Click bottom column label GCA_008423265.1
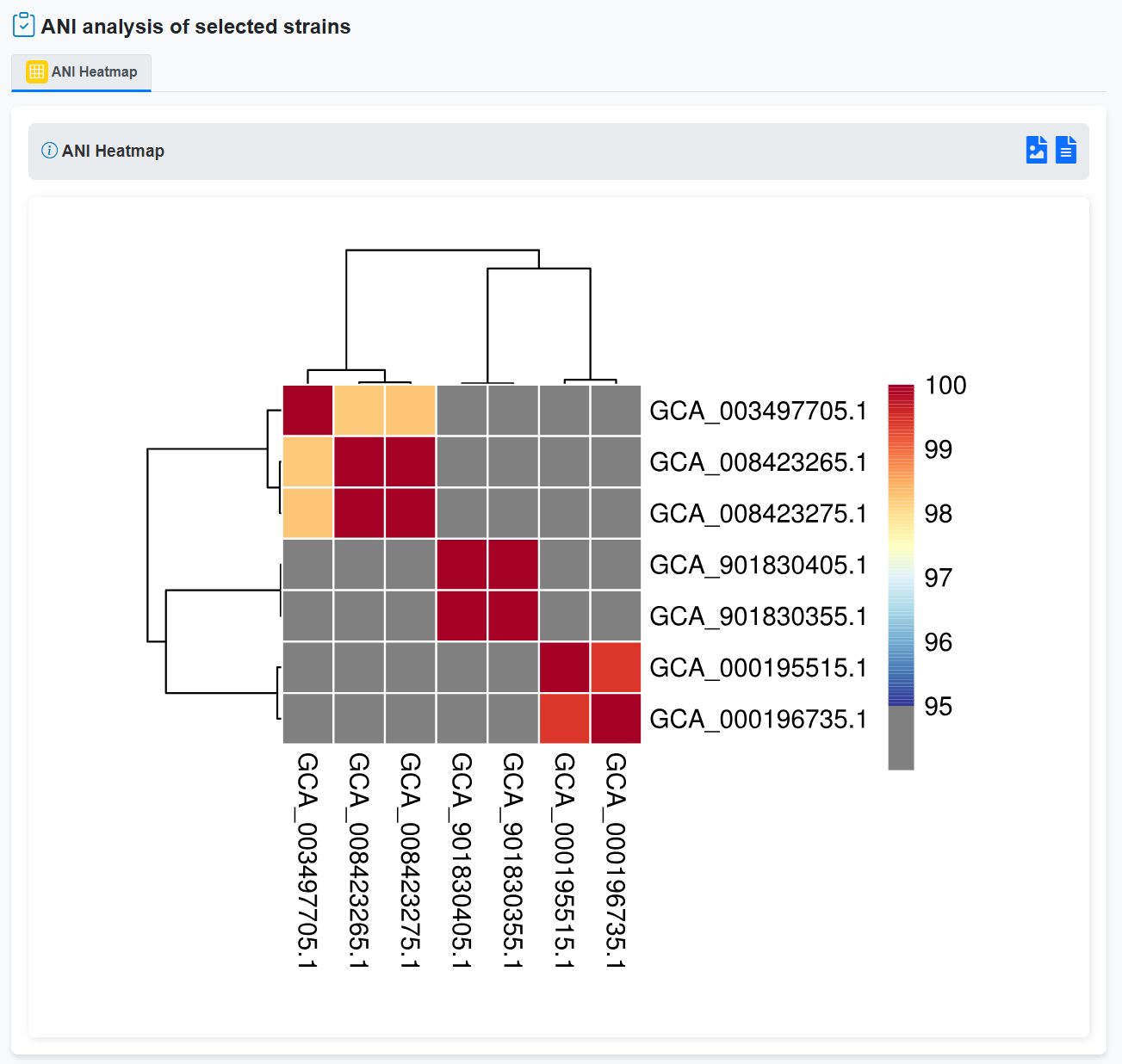The height and width of the screenshot is (1064, 1122). point(359,859)
